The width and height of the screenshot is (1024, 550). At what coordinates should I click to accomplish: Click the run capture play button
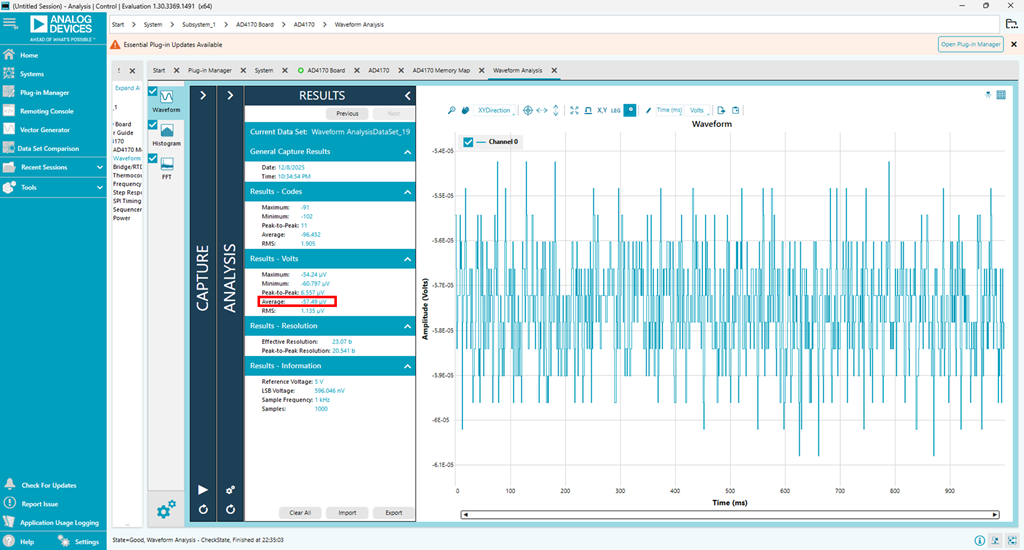[x=204, y=490]
